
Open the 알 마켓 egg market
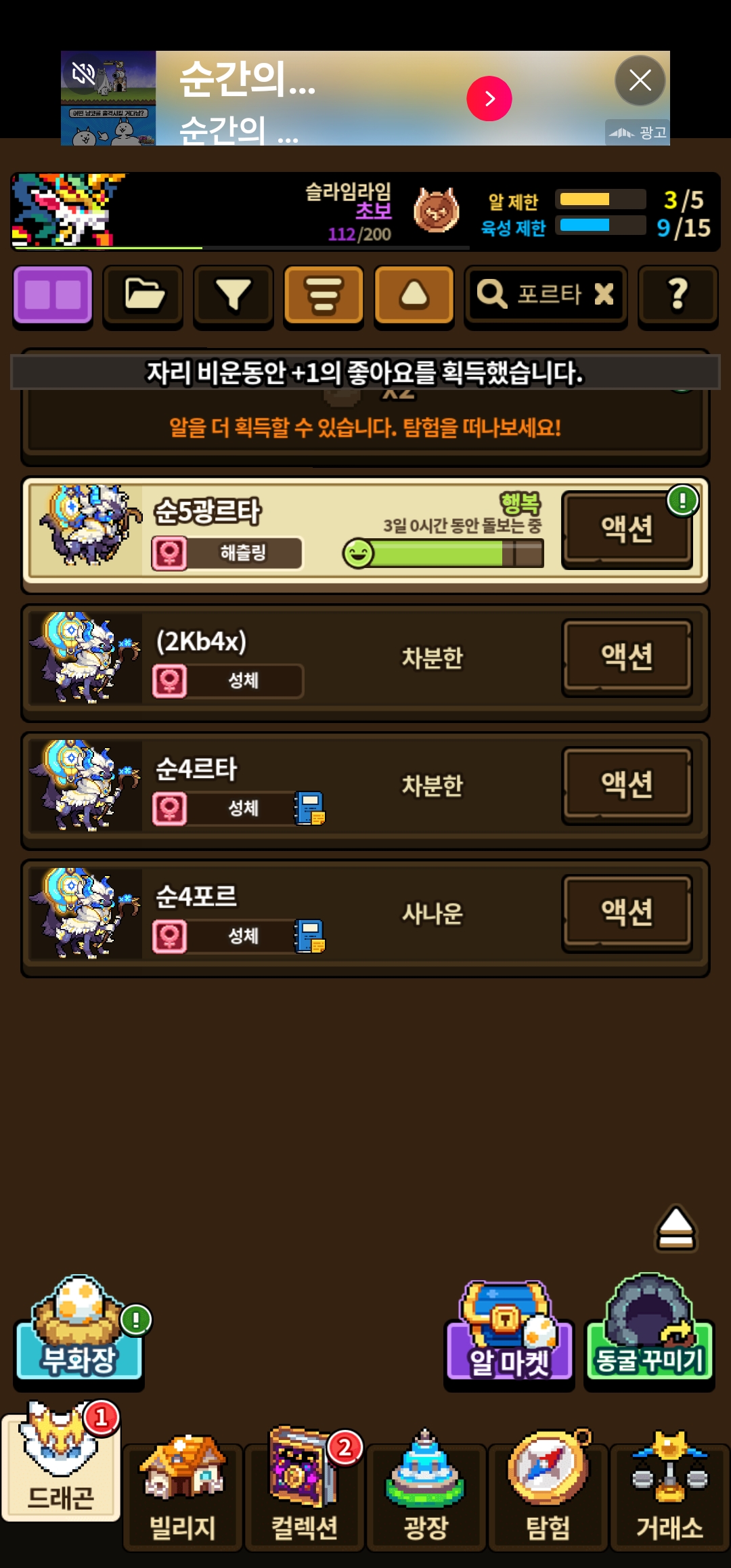coord(509,1332)
